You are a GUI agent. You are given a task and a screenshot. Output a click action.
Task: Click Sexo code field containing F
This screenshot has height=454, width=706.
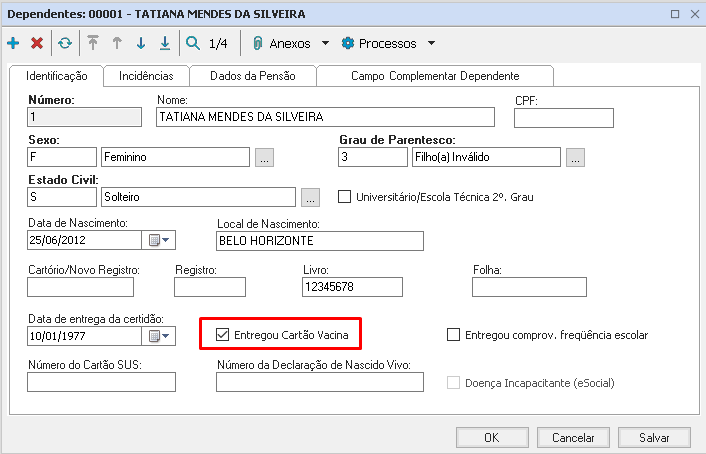62,157
